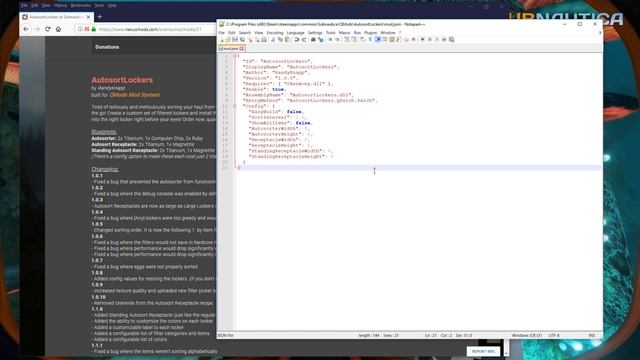The width and height of the screenshot is (640, 360).
Task: Click the browser page scrollbar down arrow
Action: point(506,353)
